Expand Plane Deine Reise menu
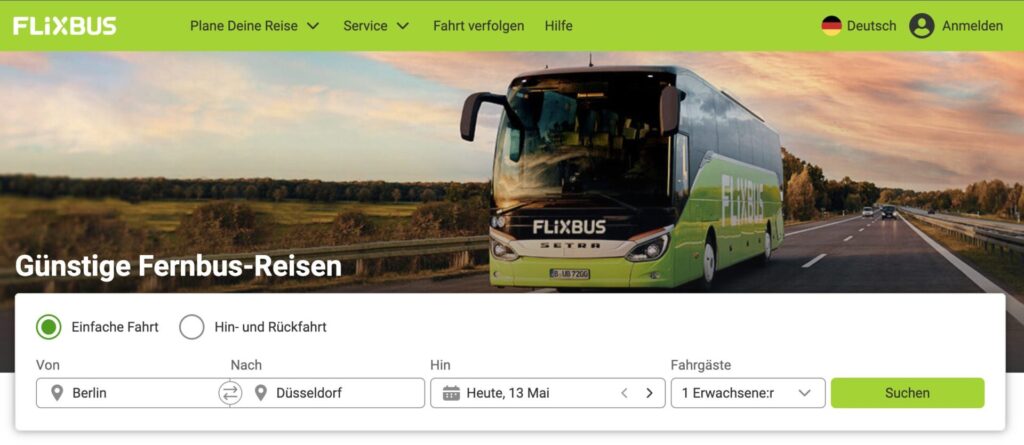Image resolution: width=1024 pixels, height=445 pixels. click(x=255, y=26)
